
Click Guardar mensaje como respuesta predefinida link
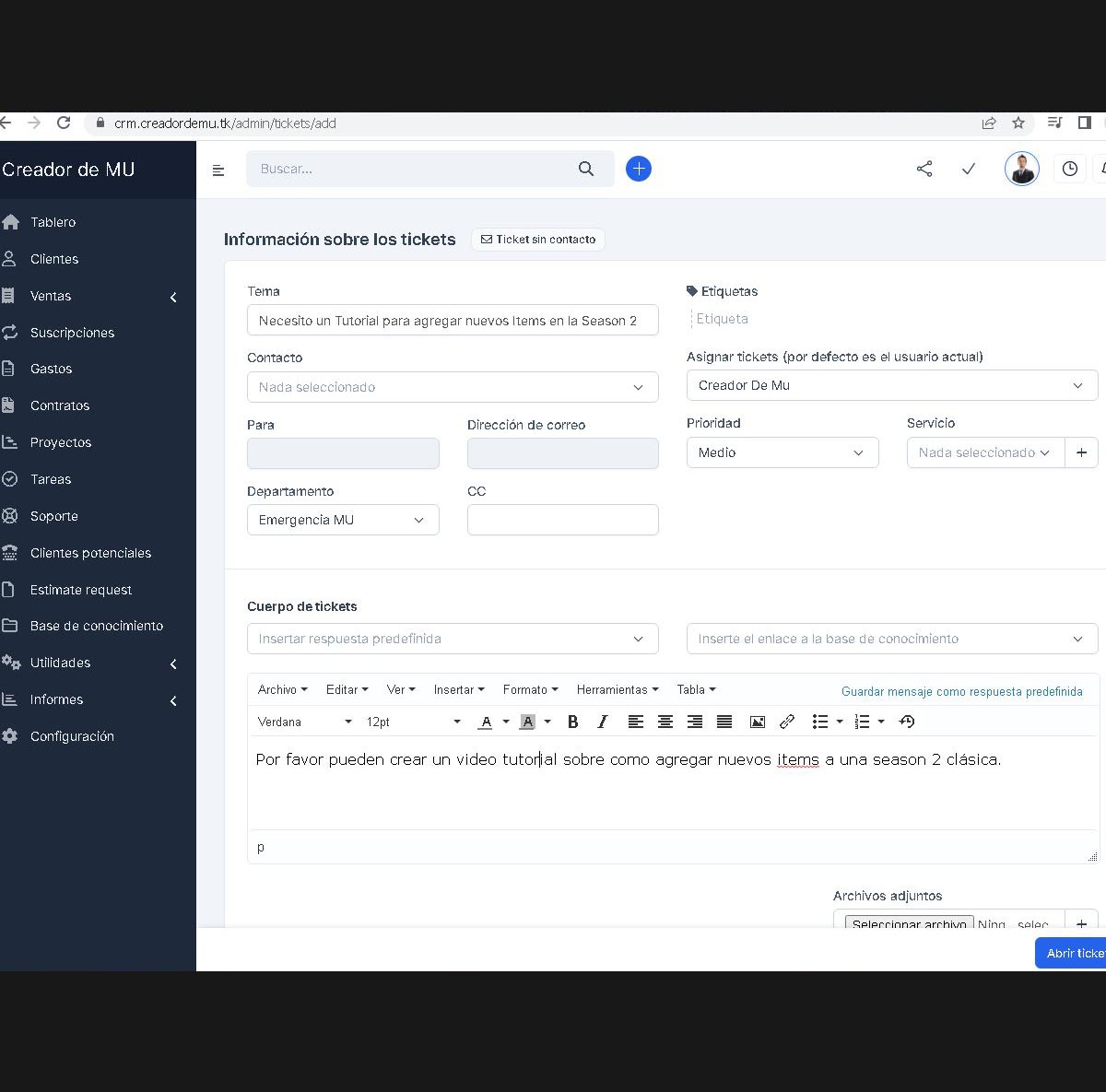pyautogui.click(x=962, y=691)
